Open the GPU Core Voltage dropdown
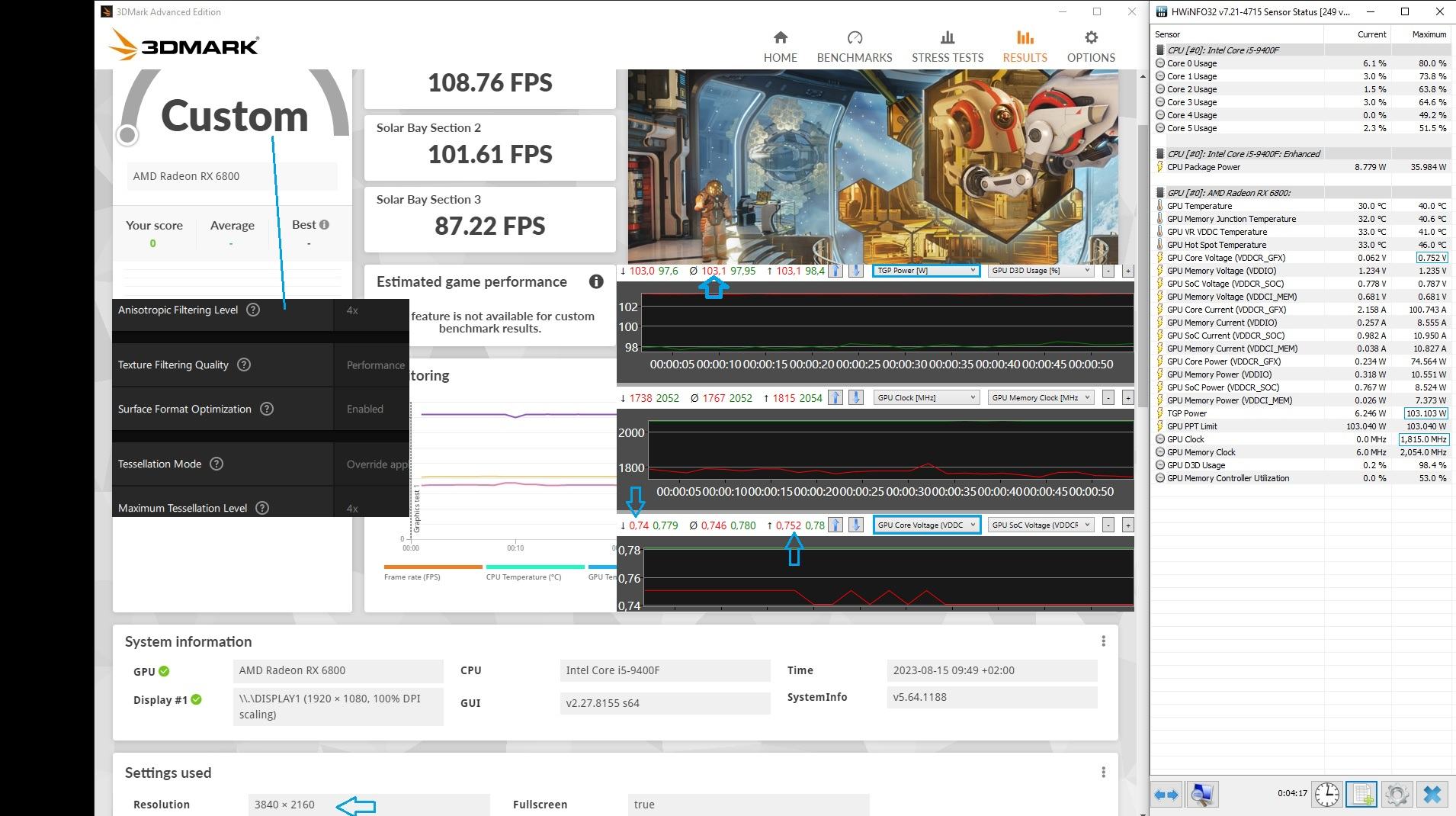This screenshot has height=816, width=1456. (x=925, y=525)
